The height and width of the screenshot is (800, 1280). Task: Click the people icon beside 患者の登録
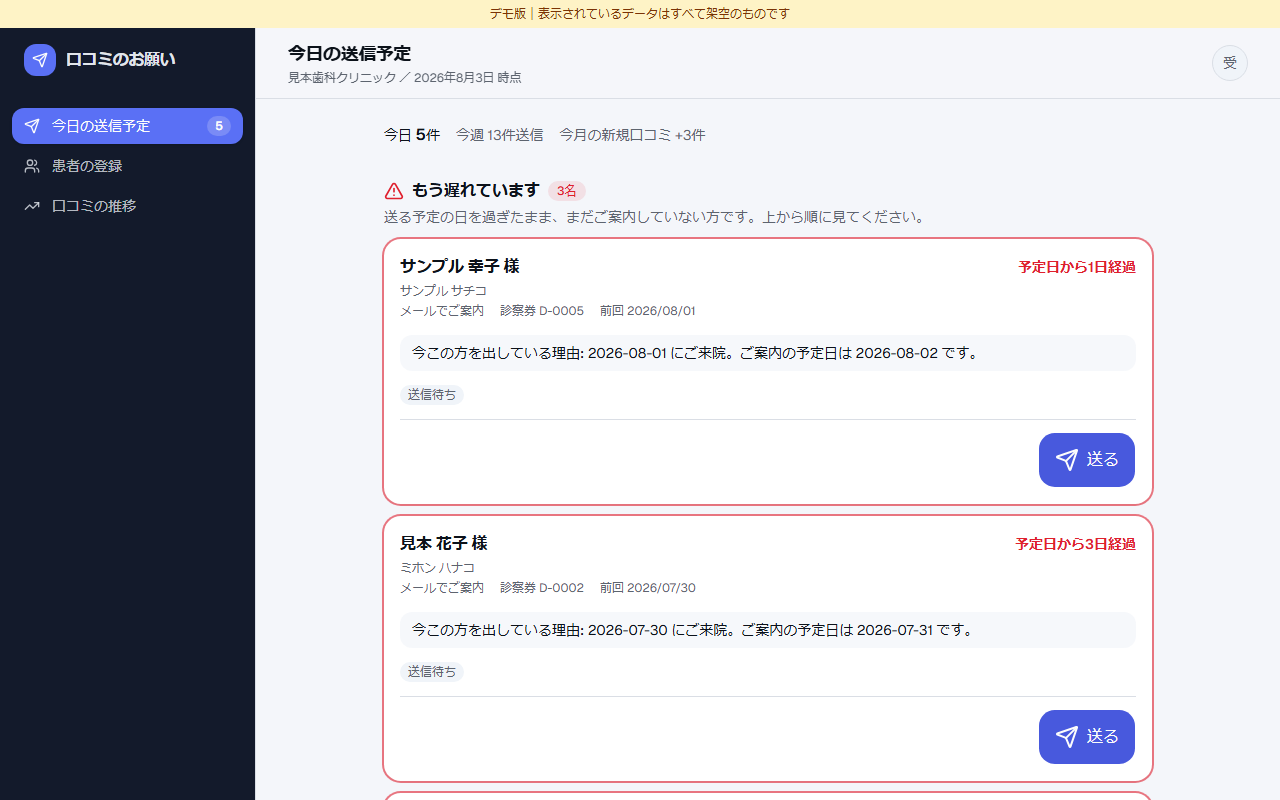32,166
